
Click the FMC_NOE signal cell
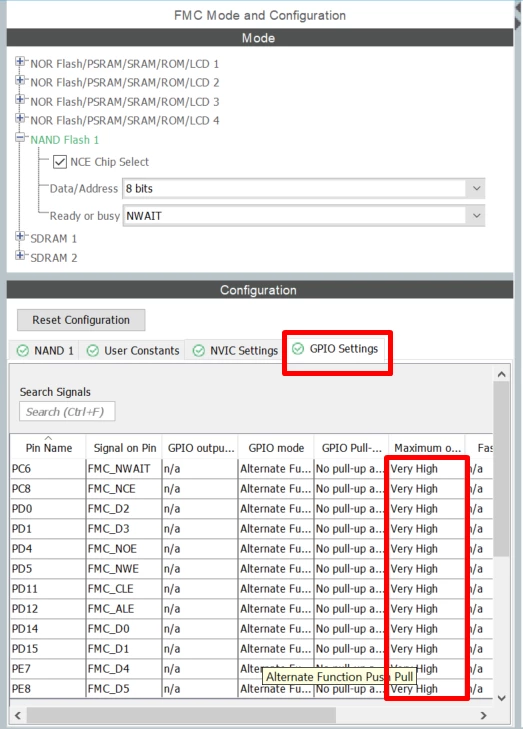125,549
